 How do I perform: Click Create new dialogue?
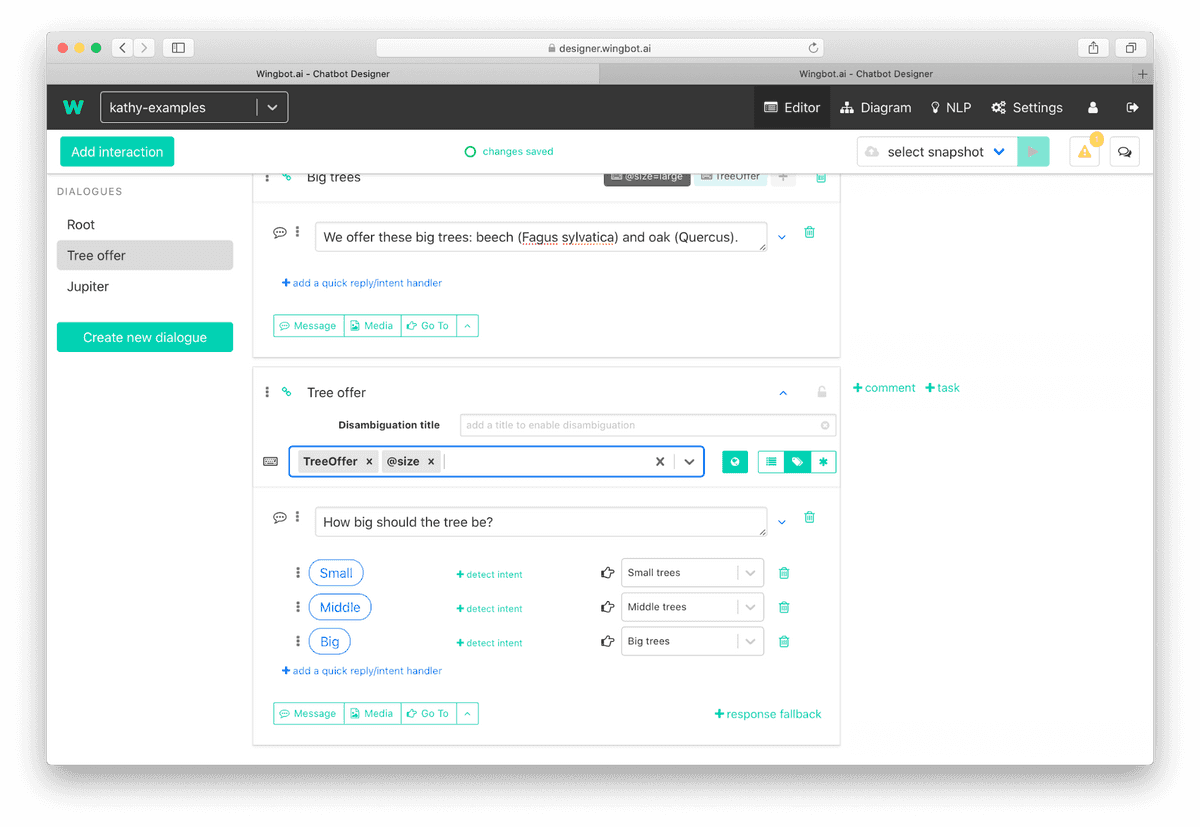[145, 338]
